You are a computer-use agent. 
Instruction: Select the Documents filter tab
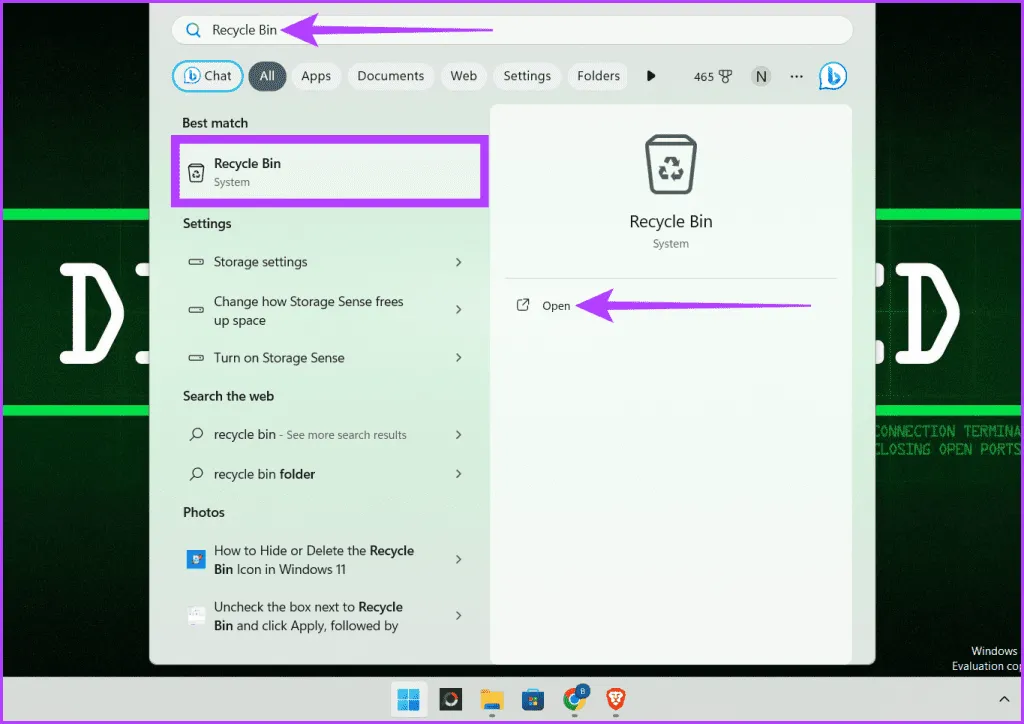[x=390, y=76]
